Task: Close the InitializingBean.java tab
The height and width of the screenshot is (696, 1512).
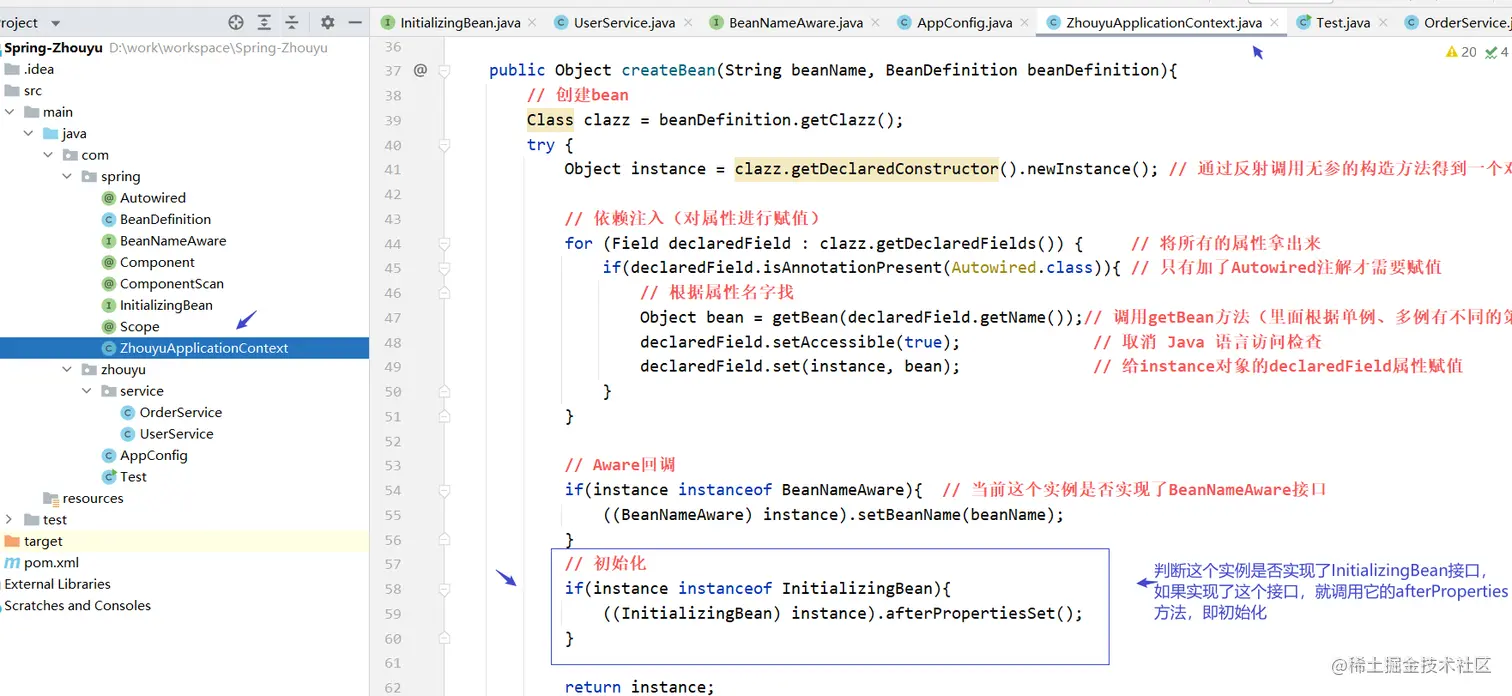Action: tap(531, 22)
